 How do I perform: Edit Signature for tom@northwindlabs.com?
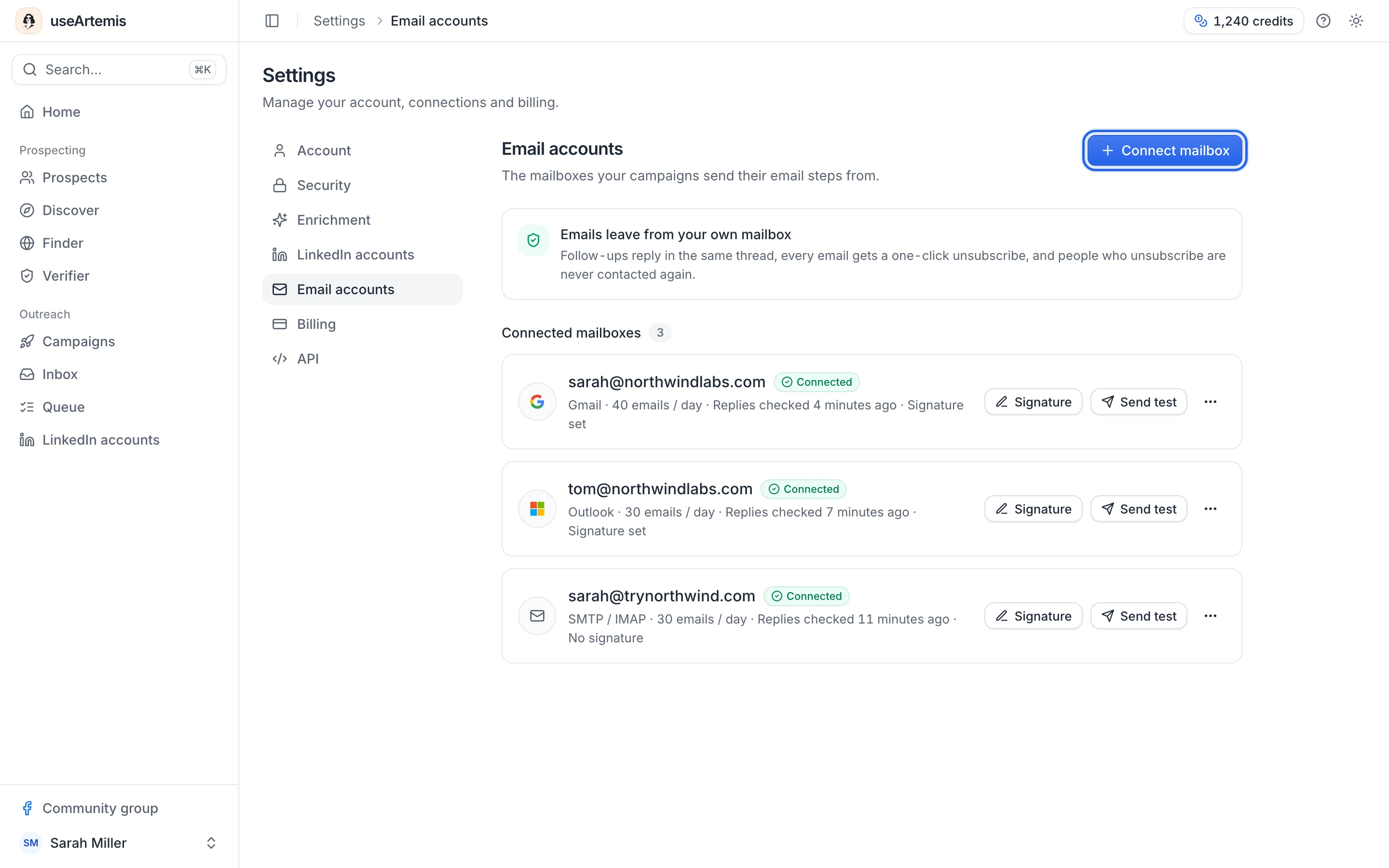(1033, 509)
